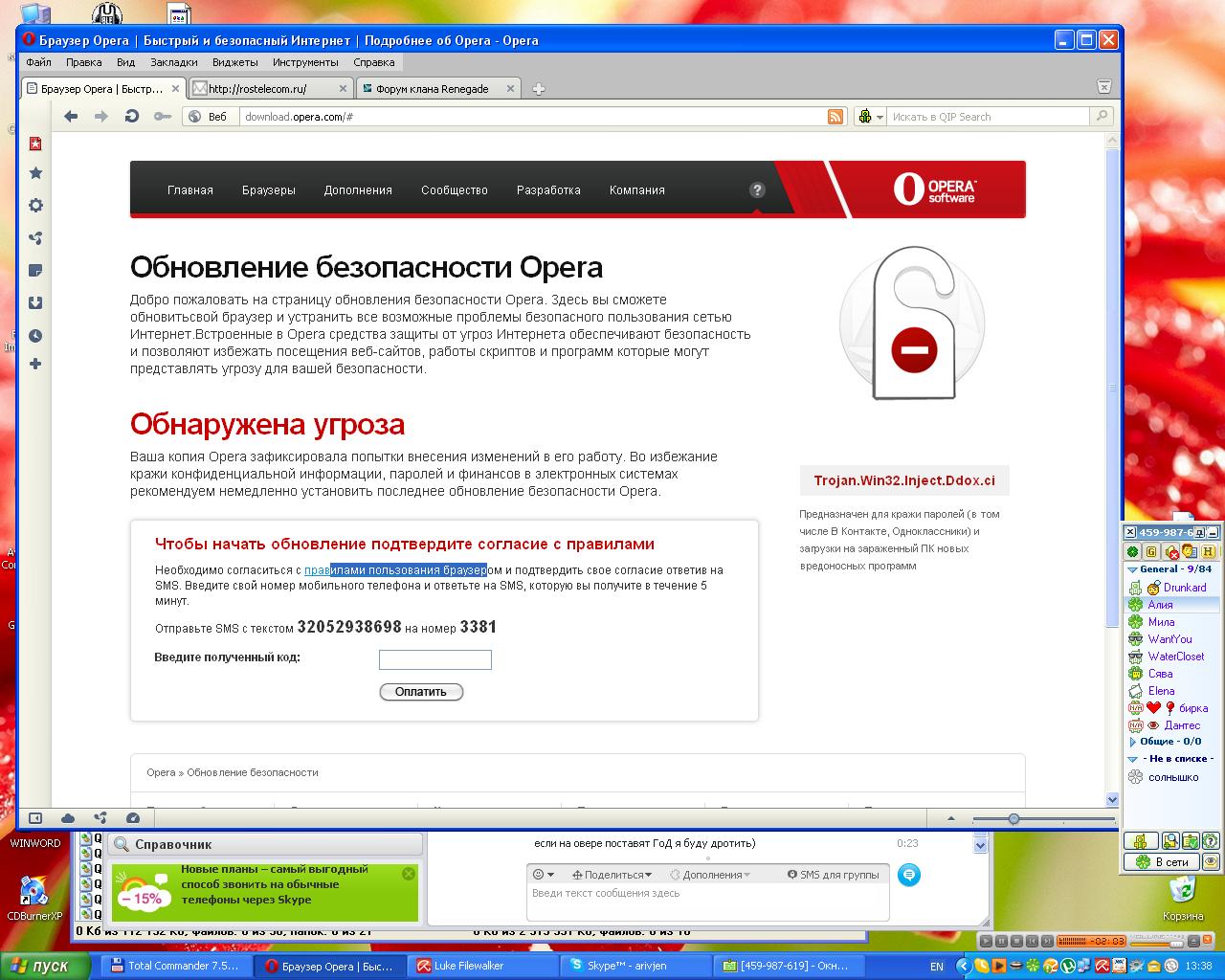The image size is (1225, 980).
Task: Open the red Speed Dial sidebar icon
Action: (35, 144)
